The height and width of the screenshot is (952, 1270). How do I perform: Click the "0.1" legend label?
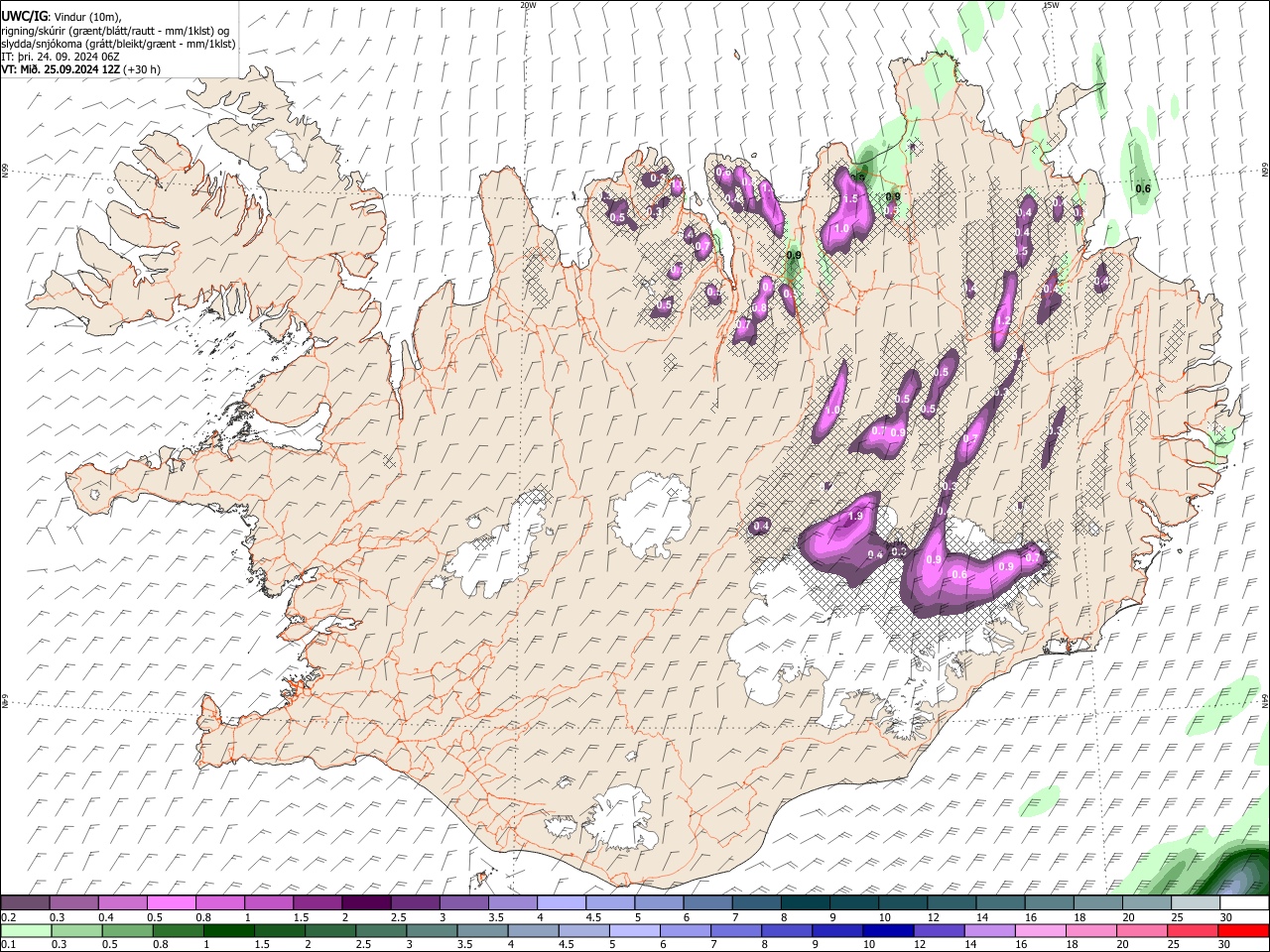[x=8, y=944]
